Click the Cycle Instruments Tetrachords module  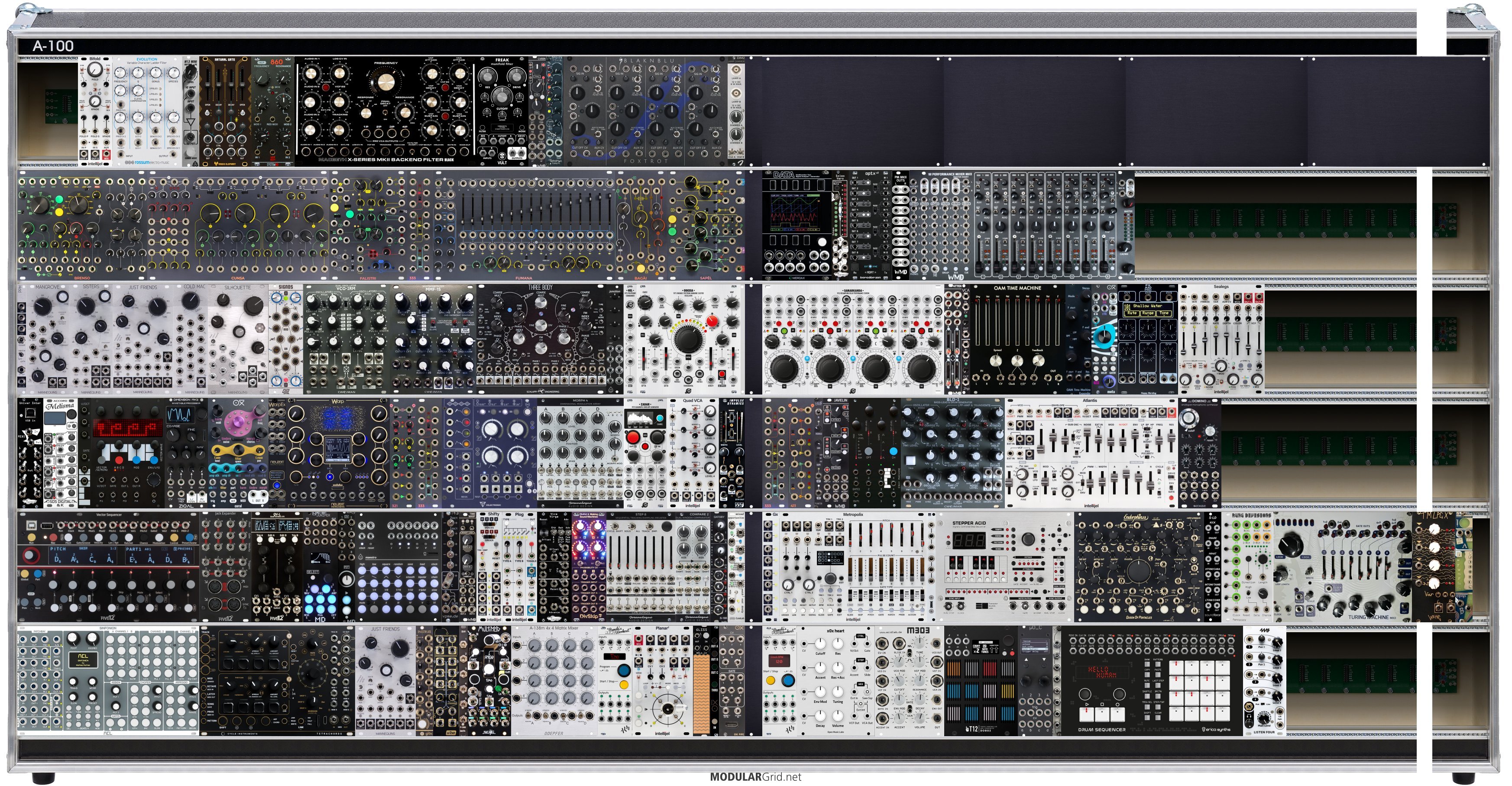277,681
